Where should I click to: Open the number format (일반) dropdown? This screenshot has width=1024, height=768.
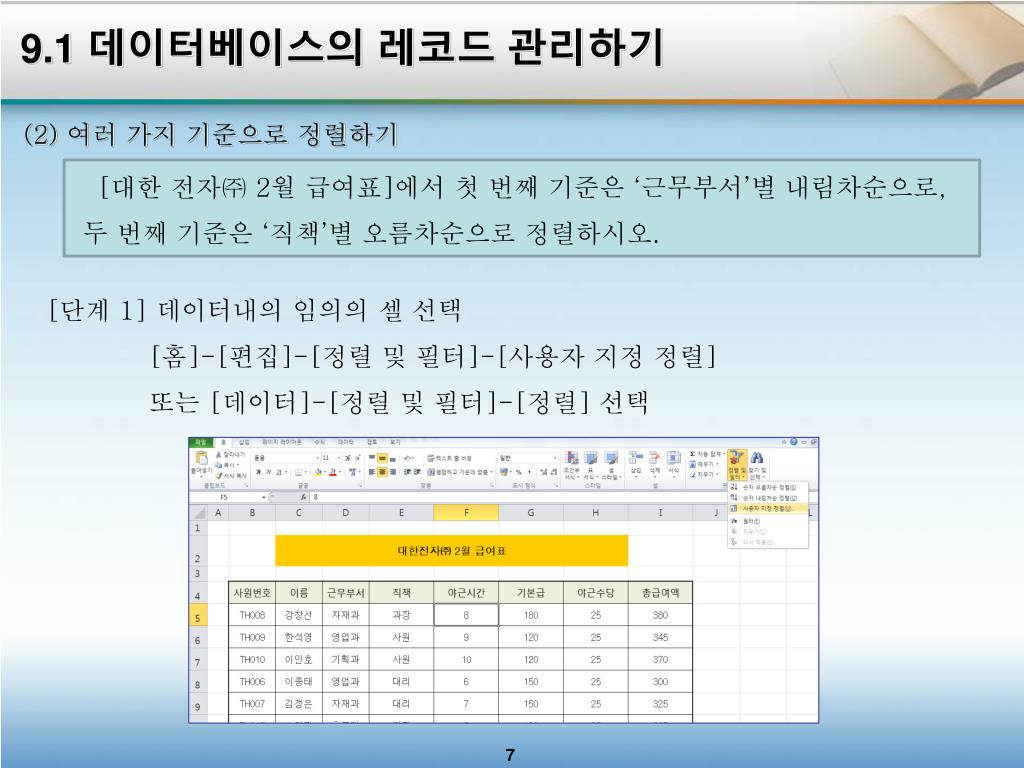(x=555, y=458)
